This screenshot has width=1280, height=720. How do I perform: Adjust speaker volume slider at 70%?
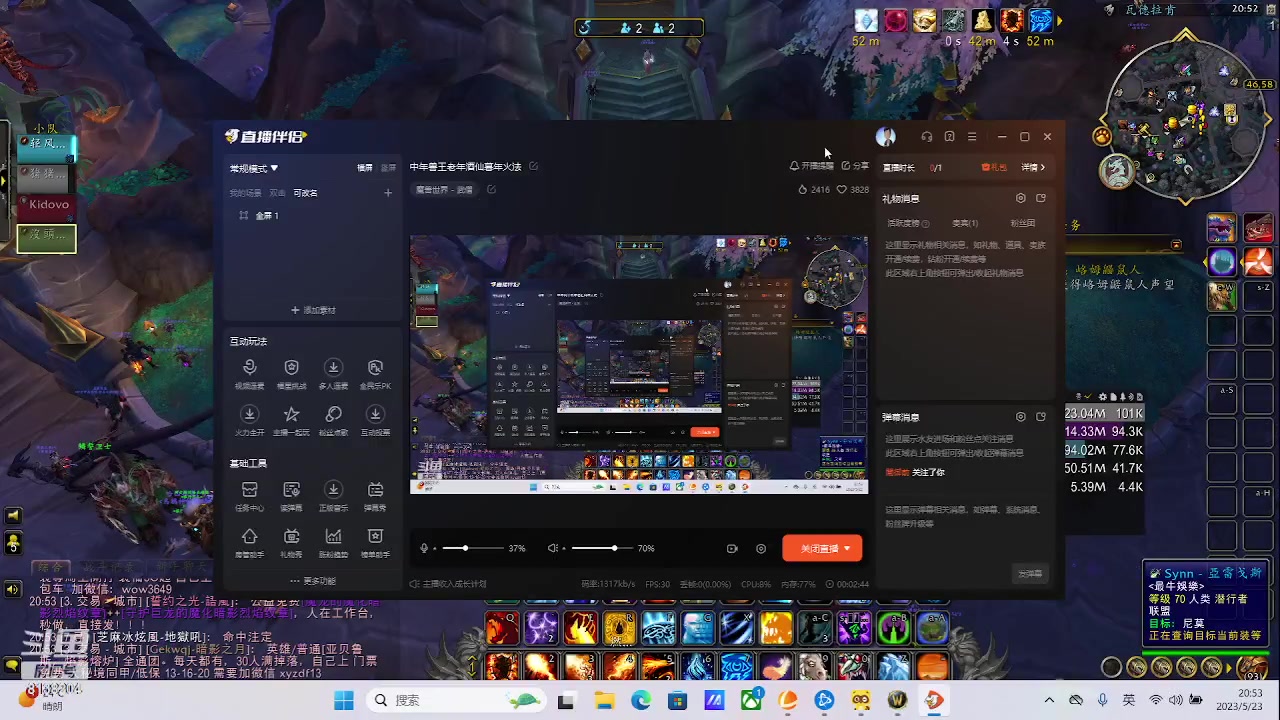tap(600, 548)
